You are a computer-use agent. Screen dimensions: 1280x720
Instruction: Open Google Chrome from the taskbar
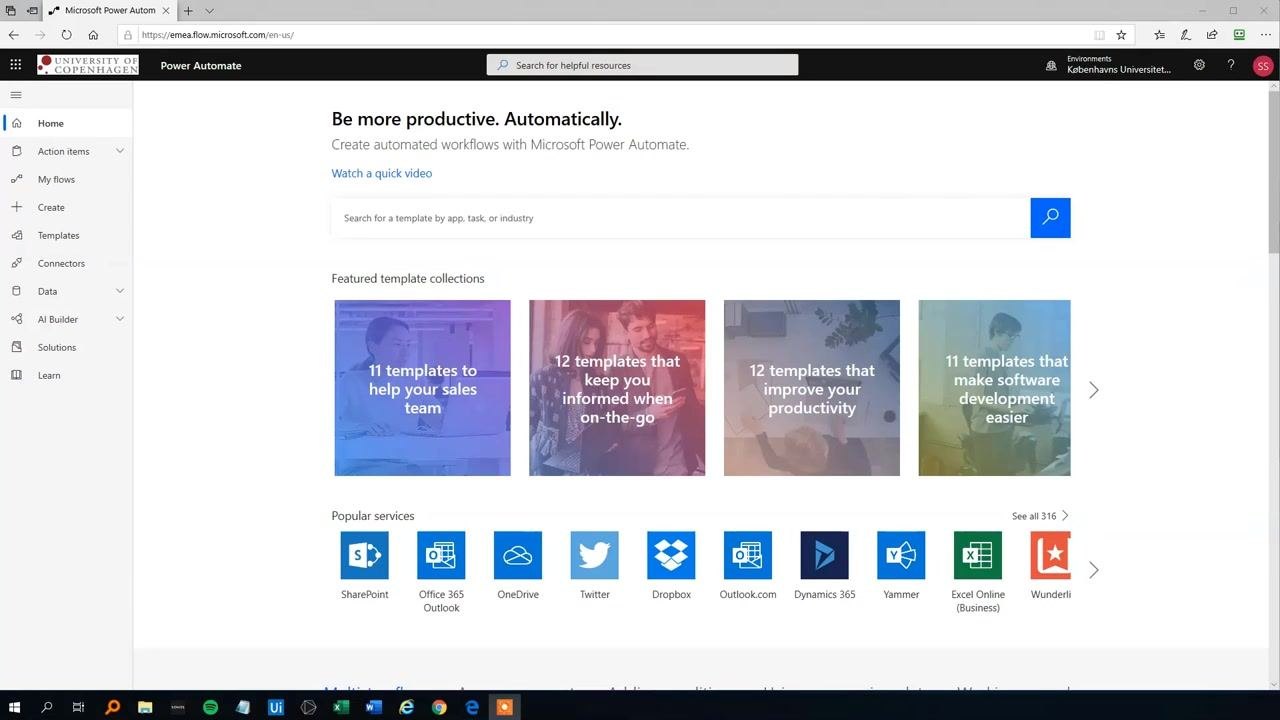click(x=439, y=707)
